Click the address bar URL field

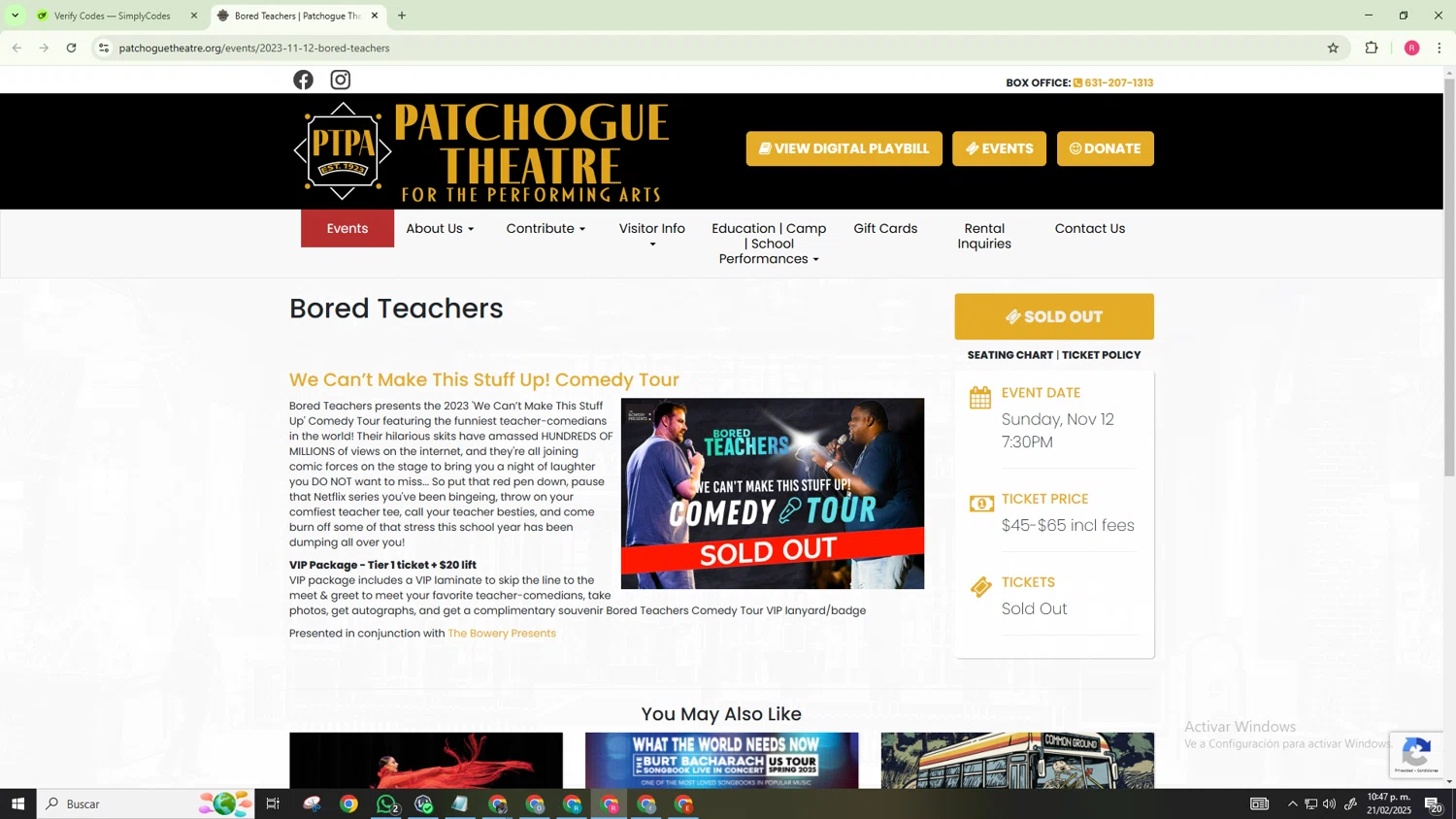point(716,48)
